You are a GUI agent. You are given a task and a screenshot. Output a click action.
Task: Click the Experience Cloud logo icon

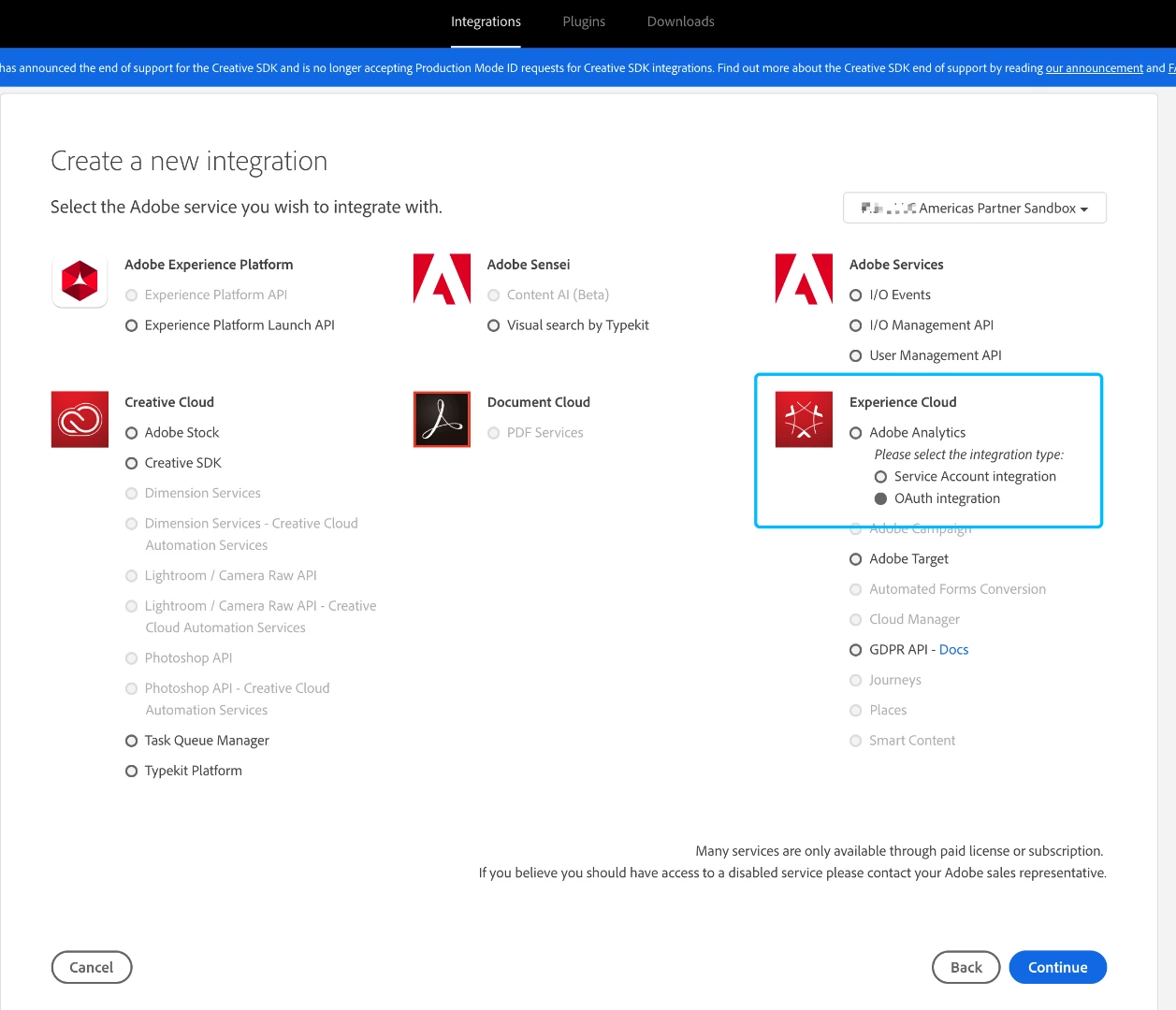point(804,419)
